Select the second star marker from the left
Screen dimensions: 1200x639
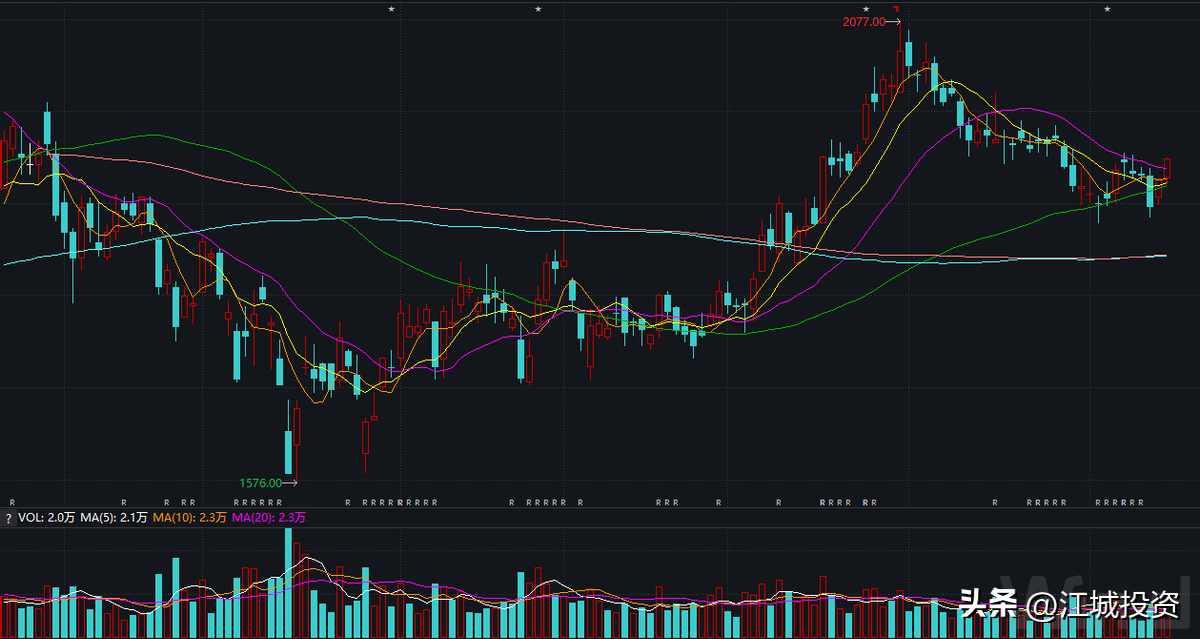(538, 9)
